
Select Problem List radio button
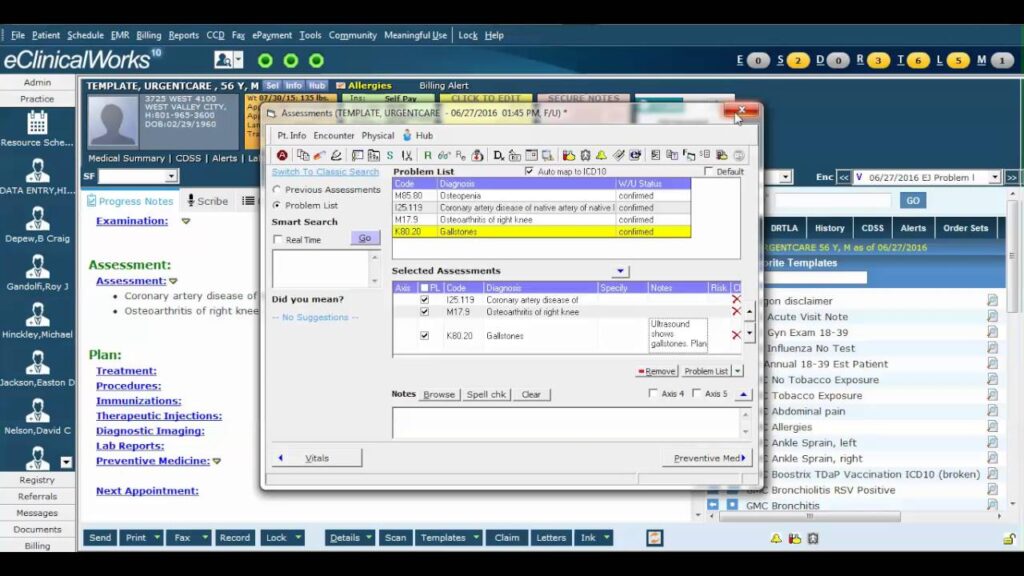277,205
